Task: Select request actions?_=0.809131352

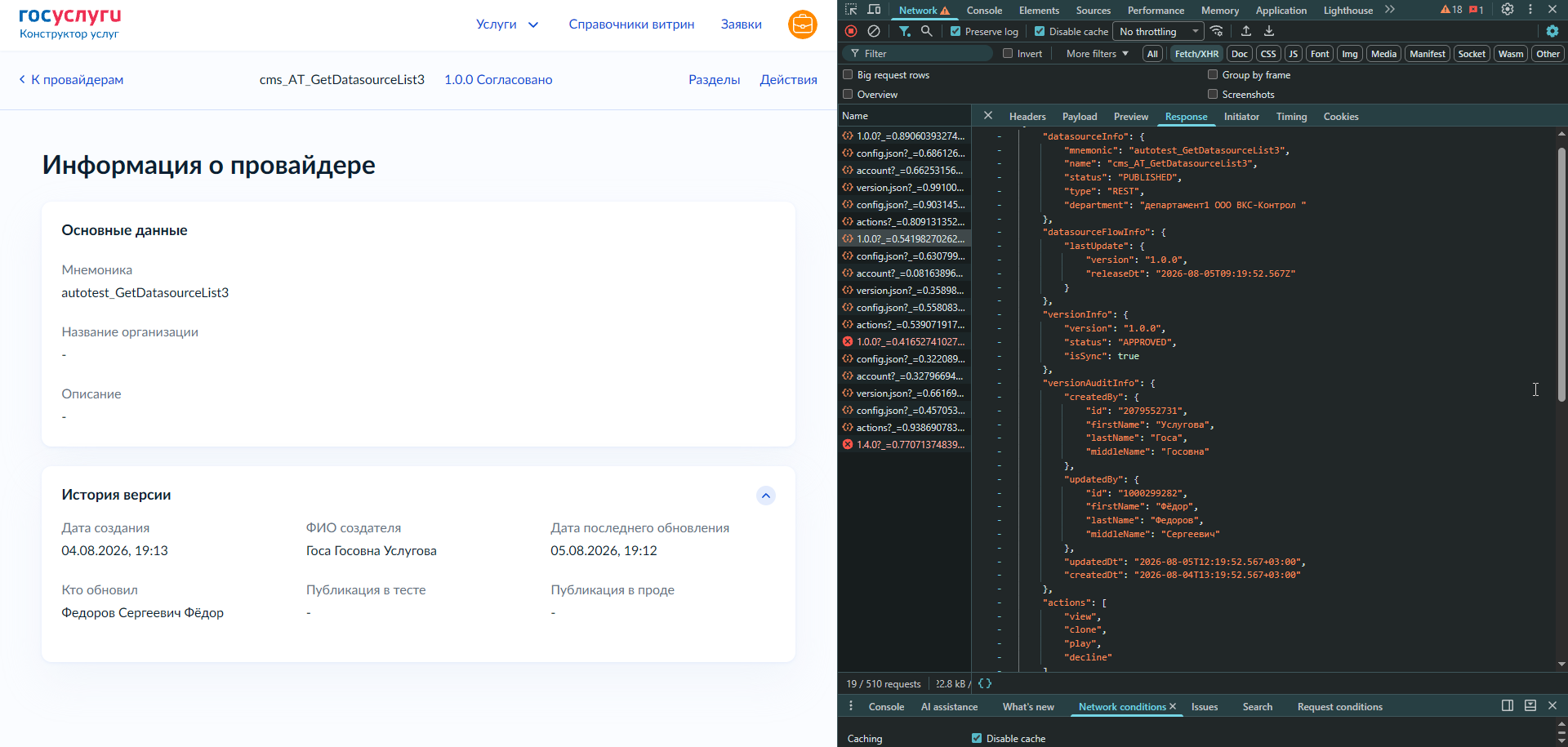Action: coord(904,221)
